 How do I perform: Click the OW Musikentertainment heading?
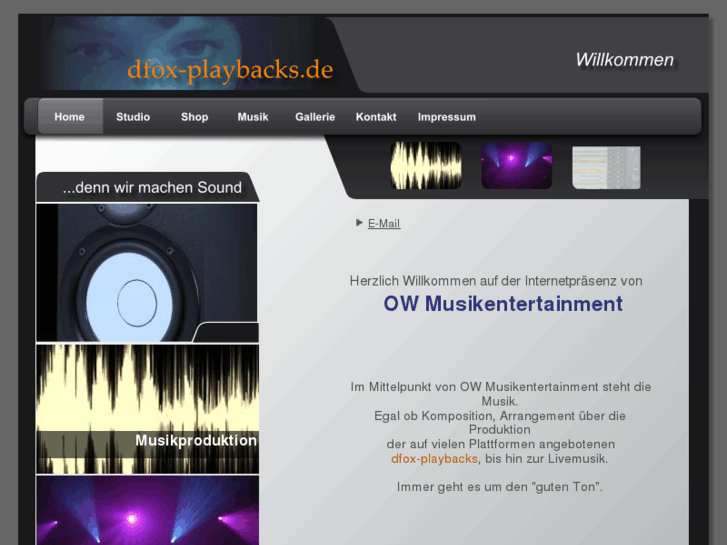click(x=503, y=304)
